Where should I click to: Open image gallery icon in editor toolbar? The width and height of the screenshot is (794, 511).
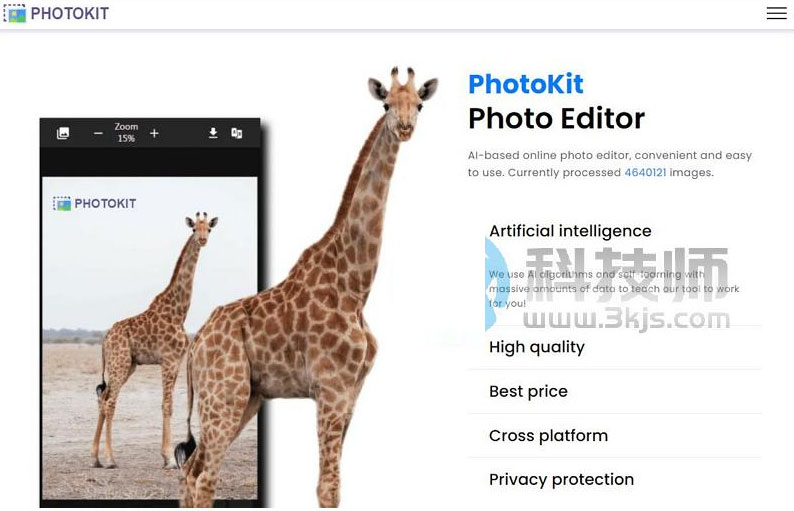tap(63, 133)
